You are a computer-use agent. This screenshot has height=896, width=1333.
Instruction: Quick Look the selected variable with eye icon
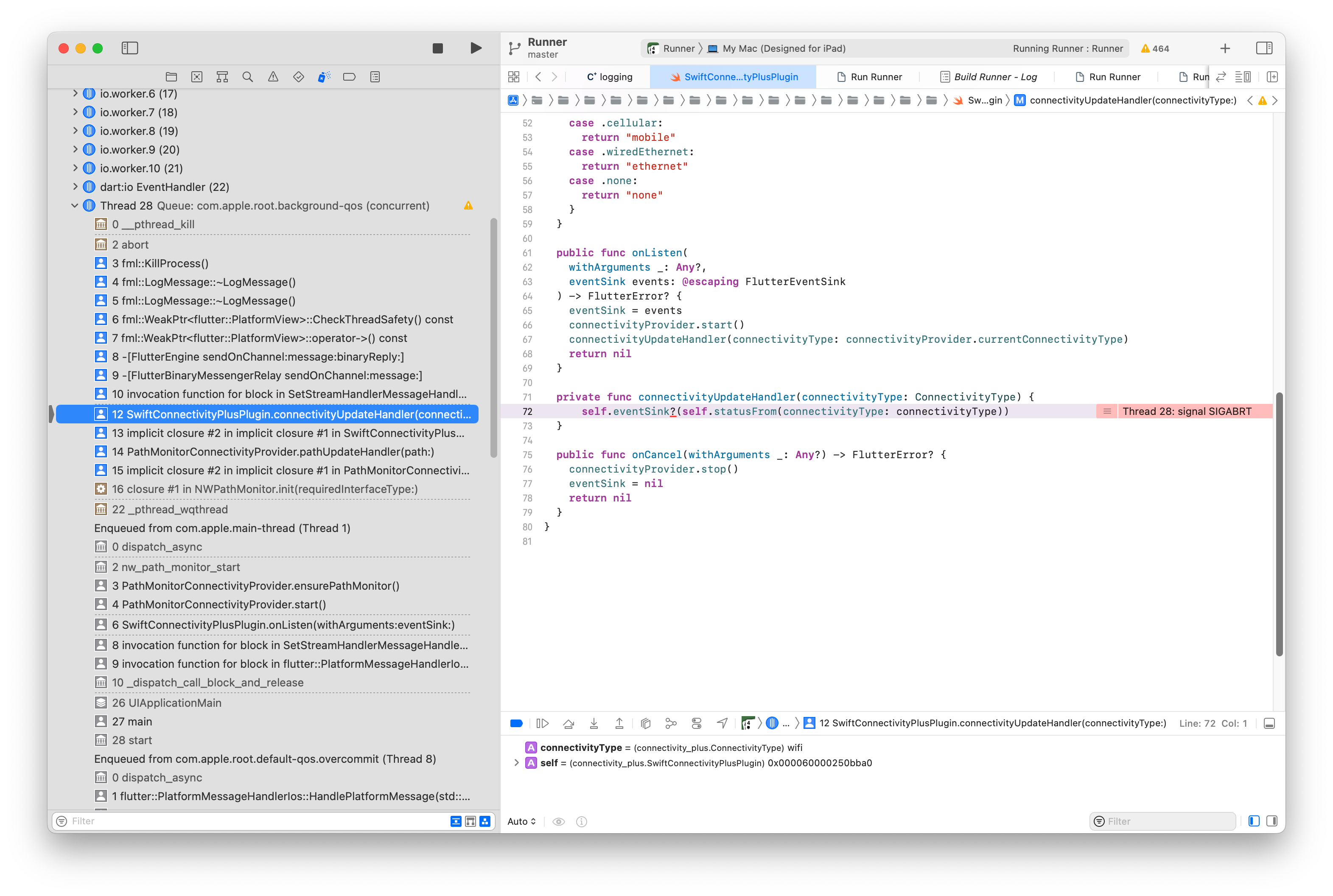[x=558, y=821]
